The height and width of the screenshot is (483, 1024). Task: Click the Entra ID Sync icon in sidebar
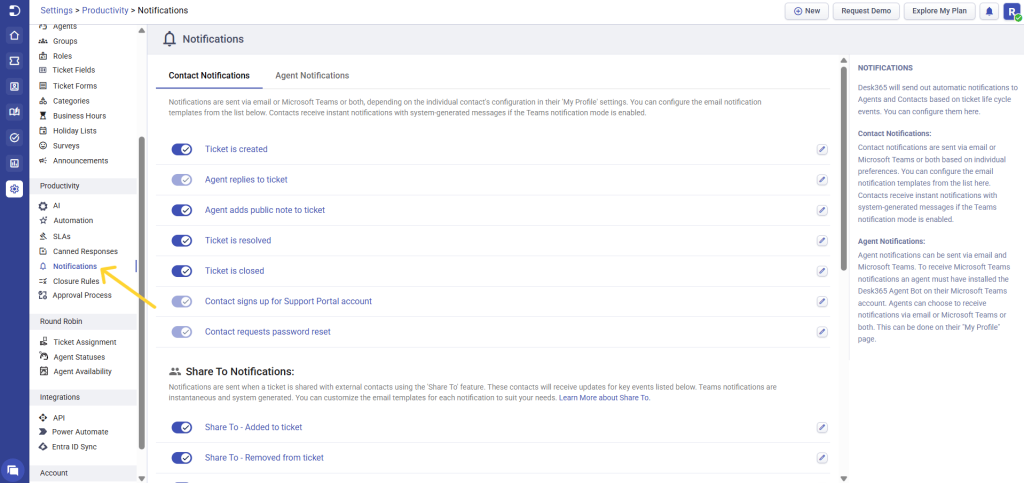(43, 447)
